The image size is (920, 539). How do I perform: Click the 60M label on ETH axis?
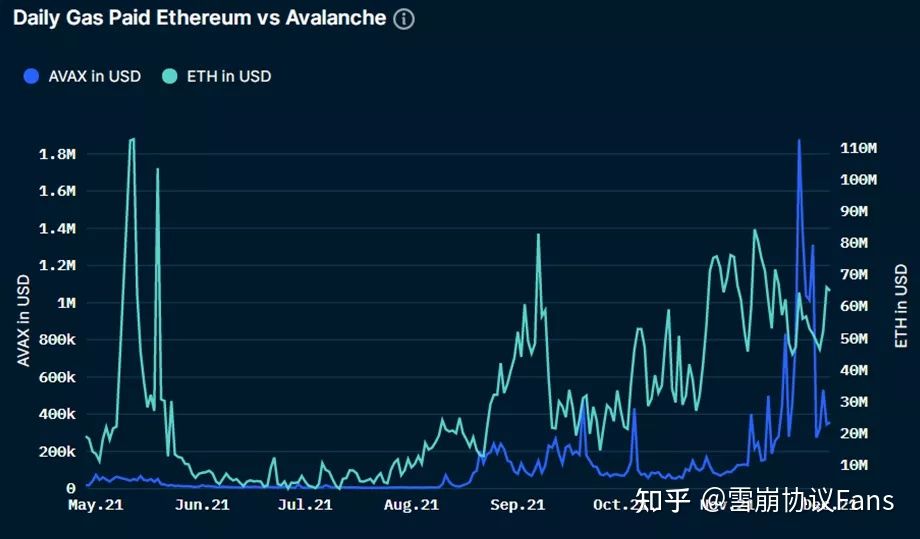(854, 307)
